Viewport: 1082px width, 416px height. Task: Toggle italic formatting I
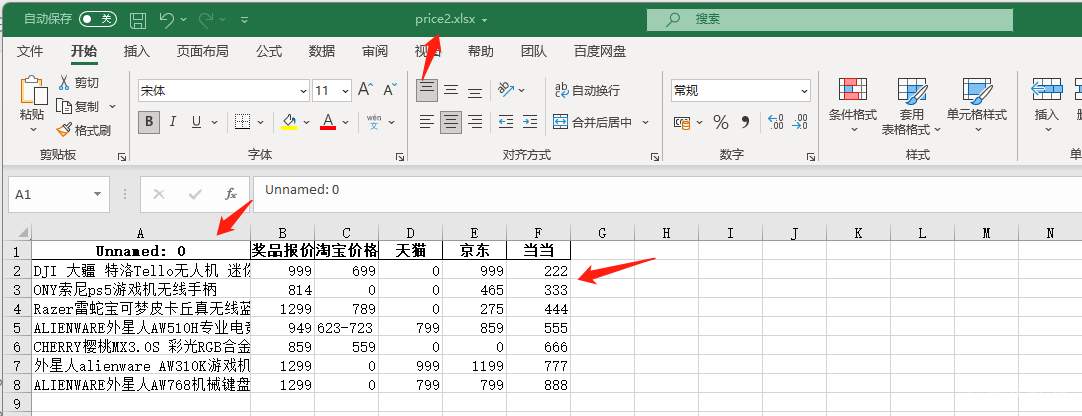(173, 122)
